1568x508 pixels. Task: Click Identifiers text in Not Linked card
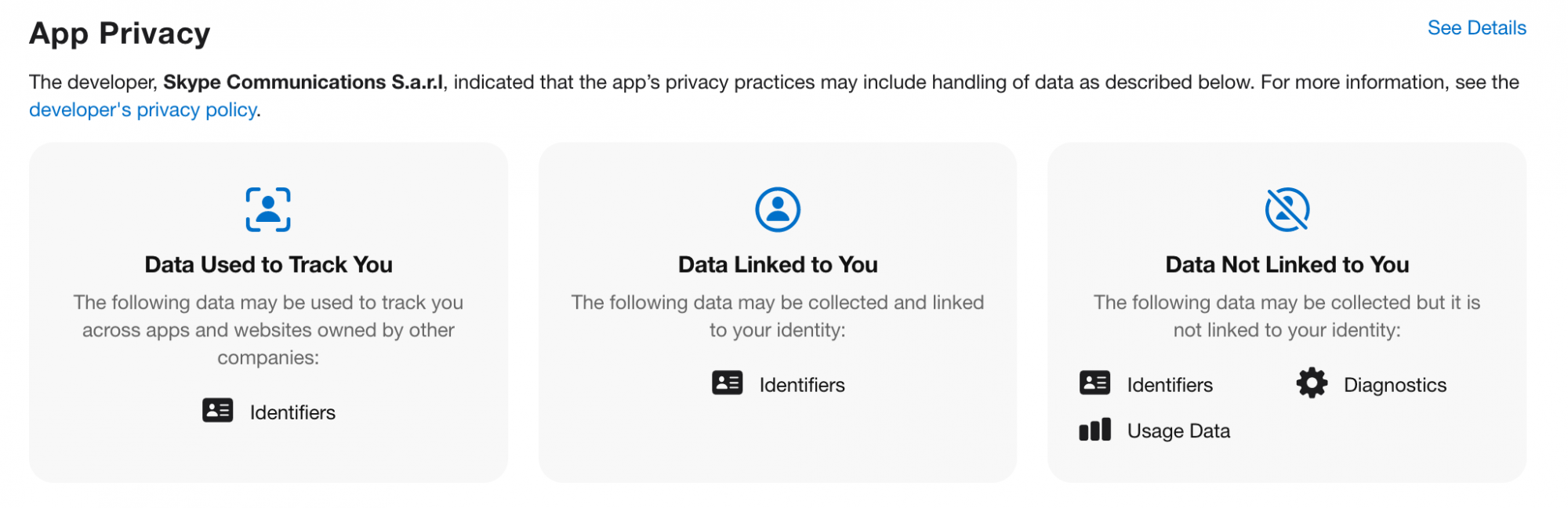1170,385
